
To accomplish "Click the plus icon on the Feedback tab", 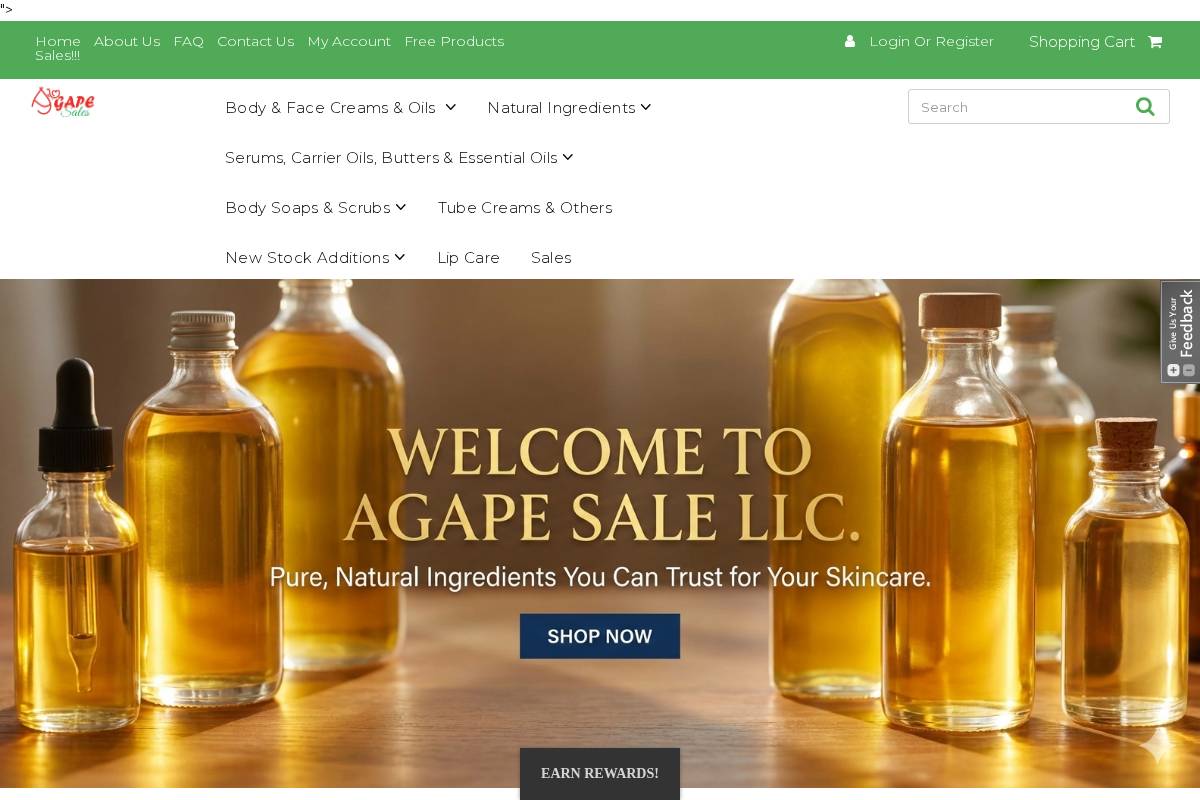I will pos(1172,370).
